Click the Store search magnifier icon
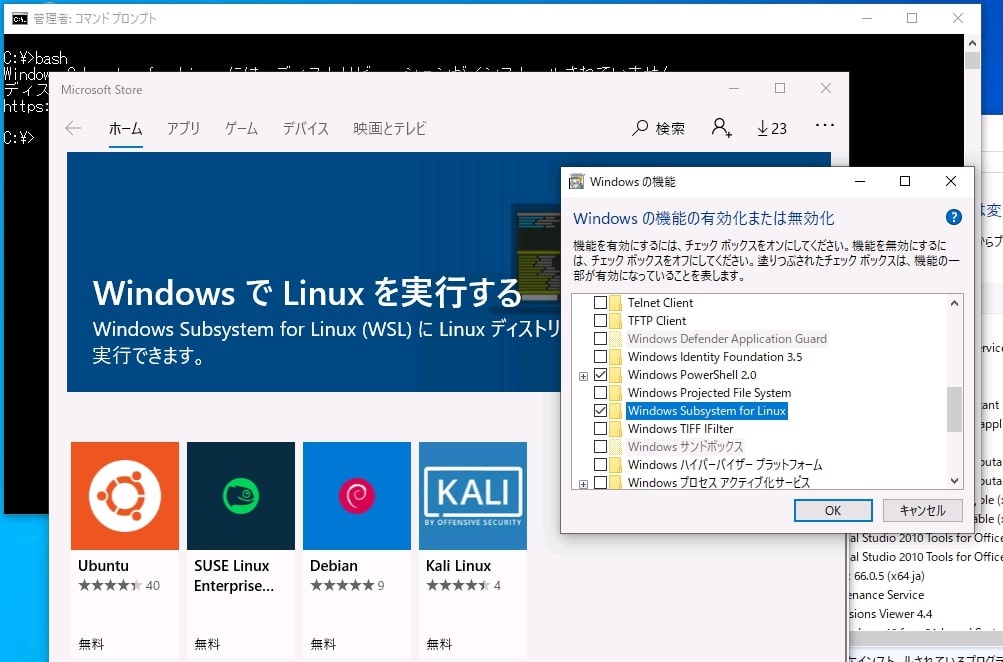The image size is (1003, 662). click(x=640, y=128)
